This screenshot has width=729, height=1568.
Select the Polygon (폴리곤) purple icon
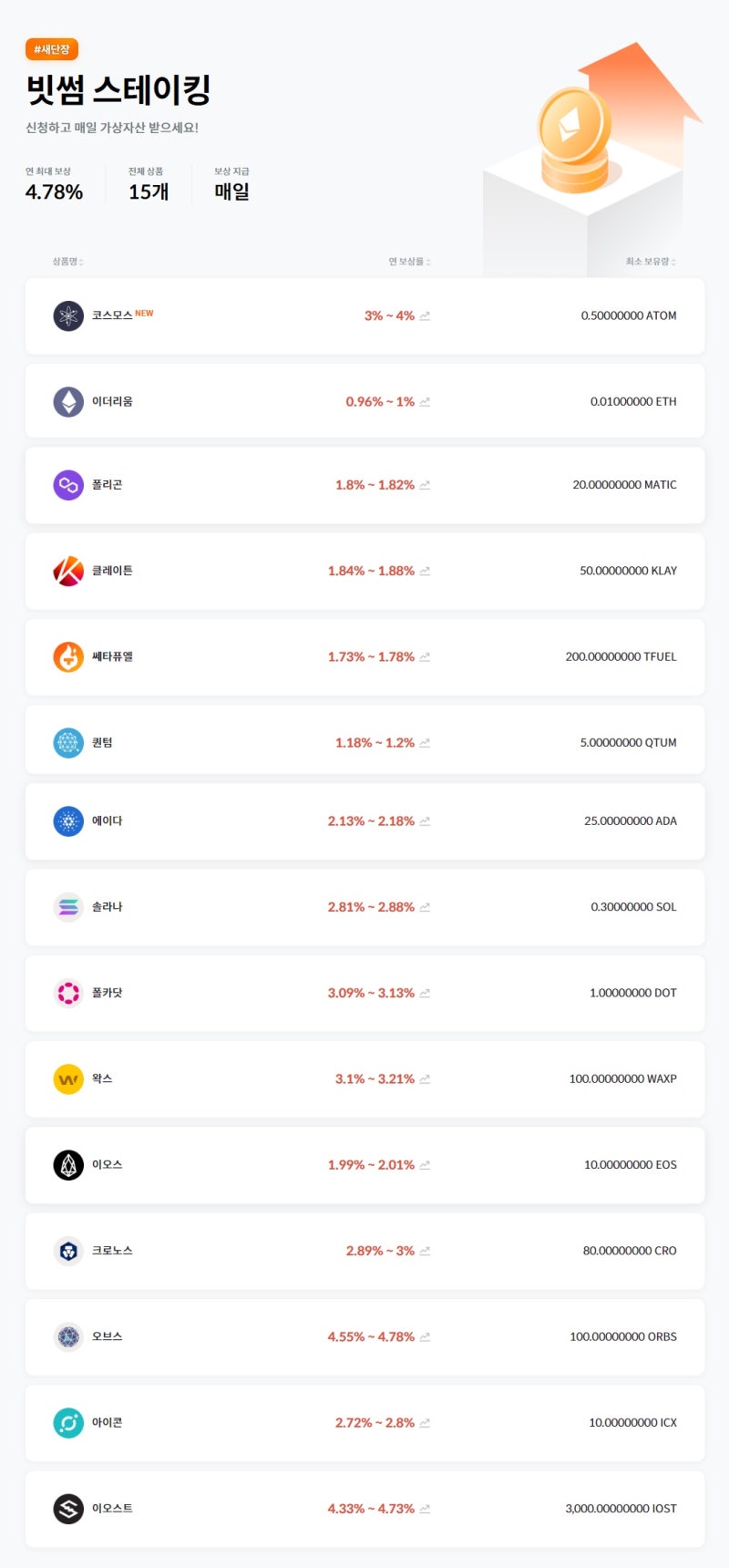[67, 485]
